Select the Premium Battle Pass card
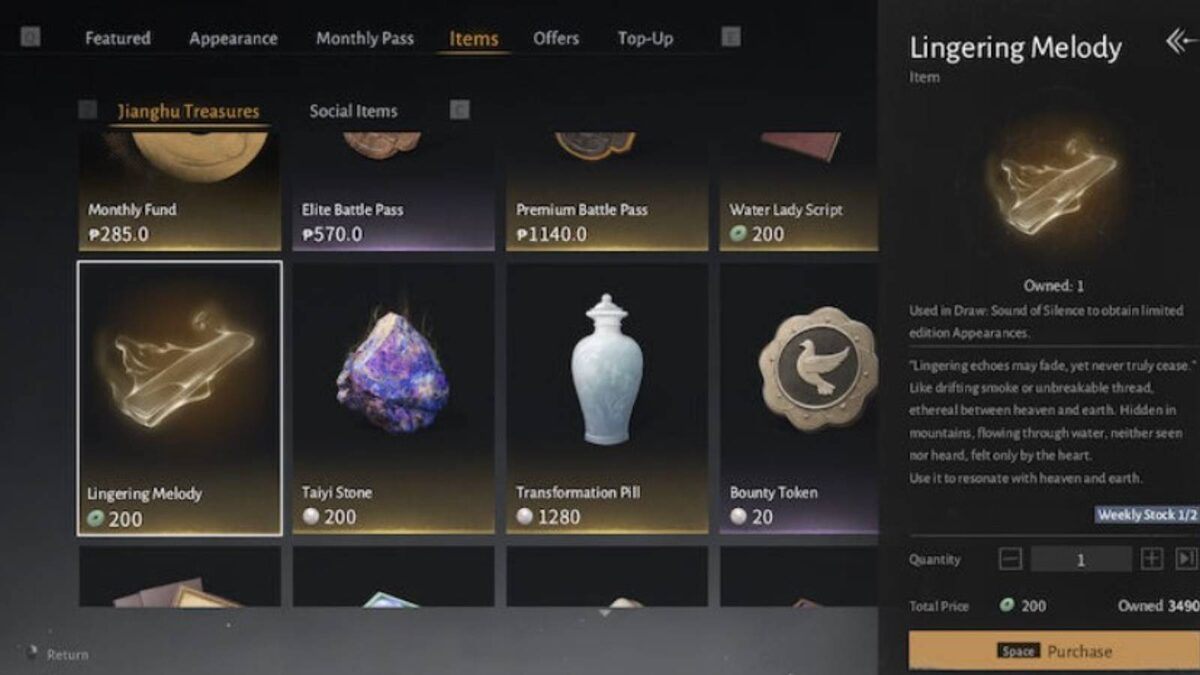The image size is (1200, 675). tap(607, 191)
